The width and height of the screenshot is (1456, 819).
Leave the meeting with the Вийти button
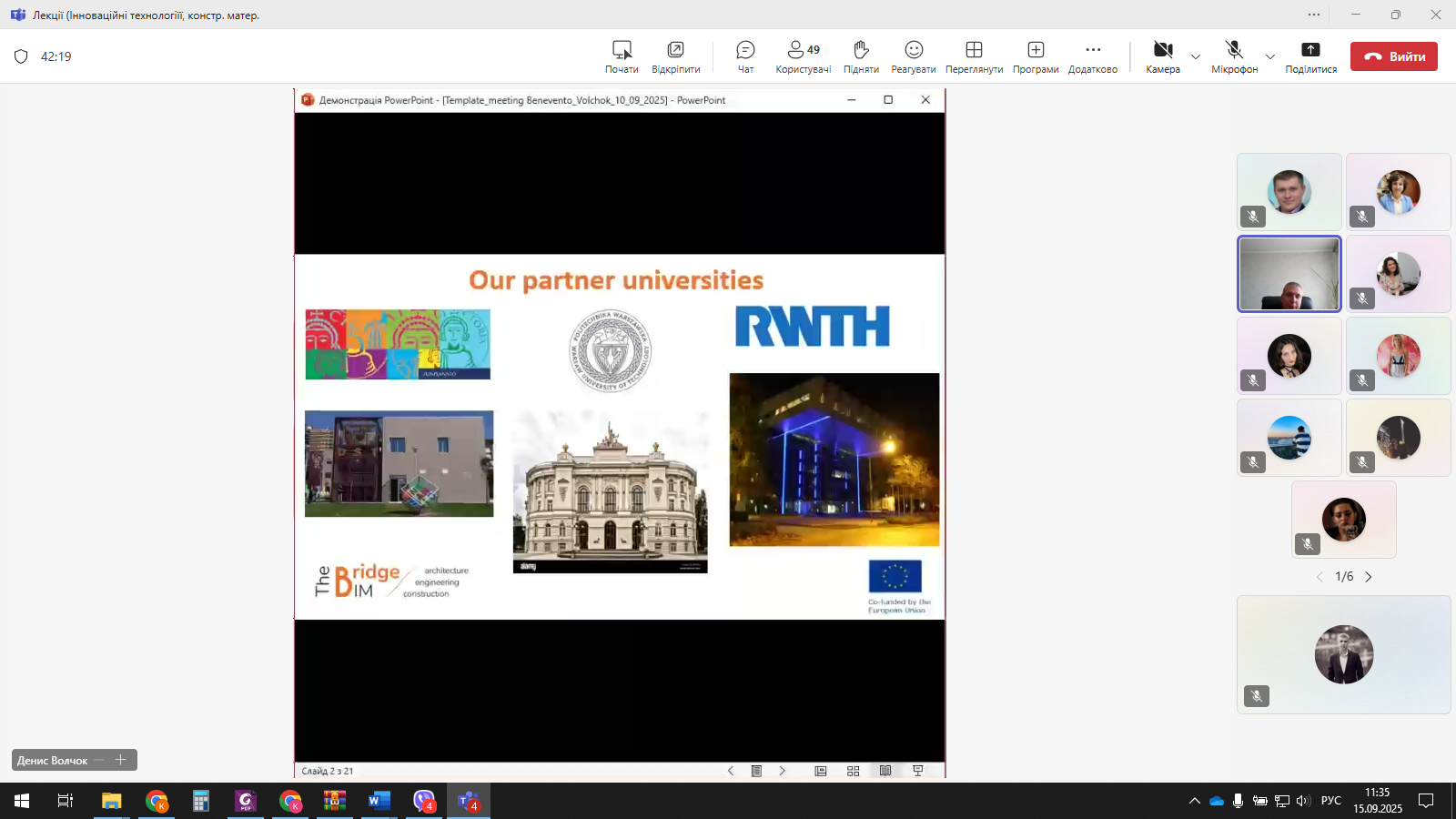coord(1393,56)
